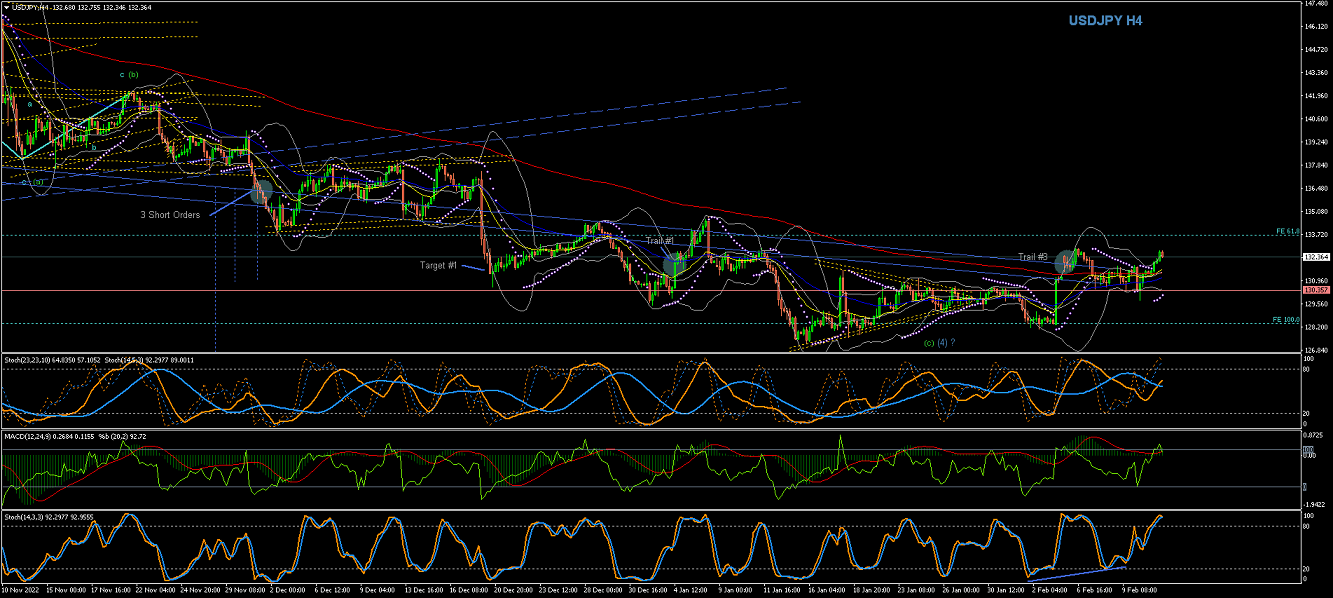Click the "3 Short Orders" text annotation
Screen dimensions: 1333x598
(x=169, y=215)
